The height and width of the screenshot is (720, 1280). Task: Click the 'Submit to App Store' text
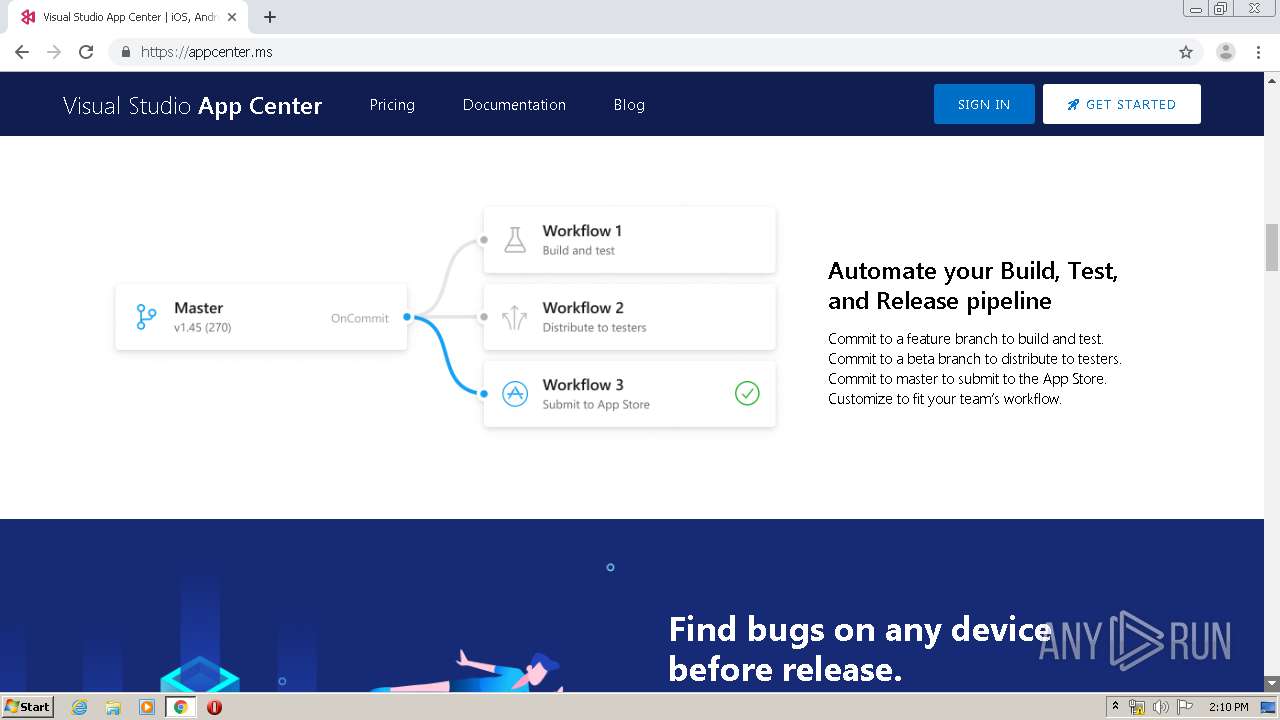coord(596,405)
